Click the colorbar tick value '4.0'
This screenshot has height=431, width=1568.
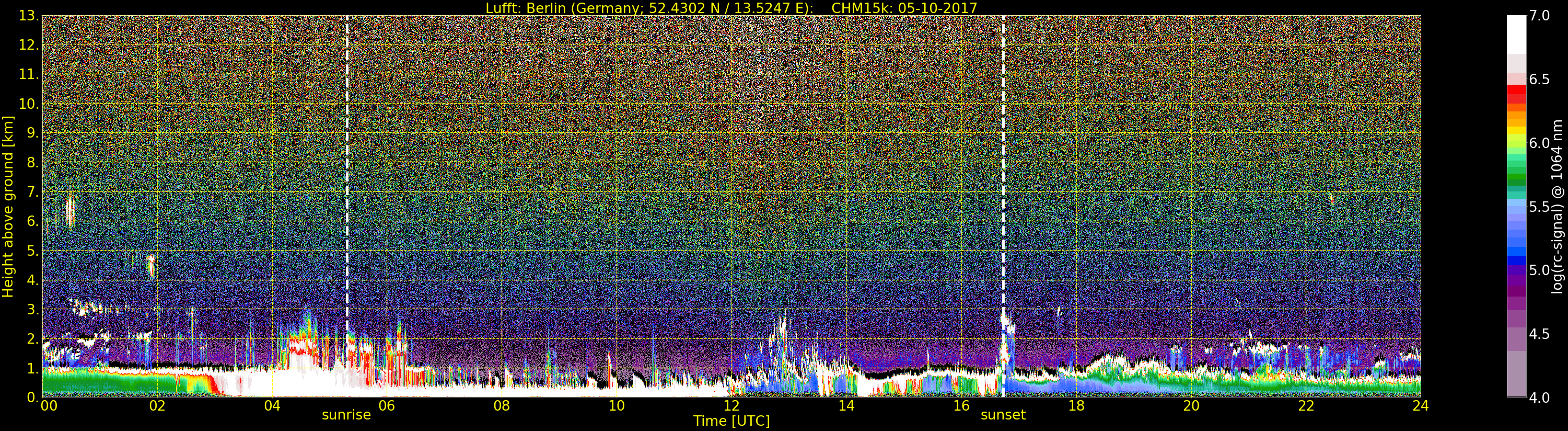click(x=1539, y=398)
